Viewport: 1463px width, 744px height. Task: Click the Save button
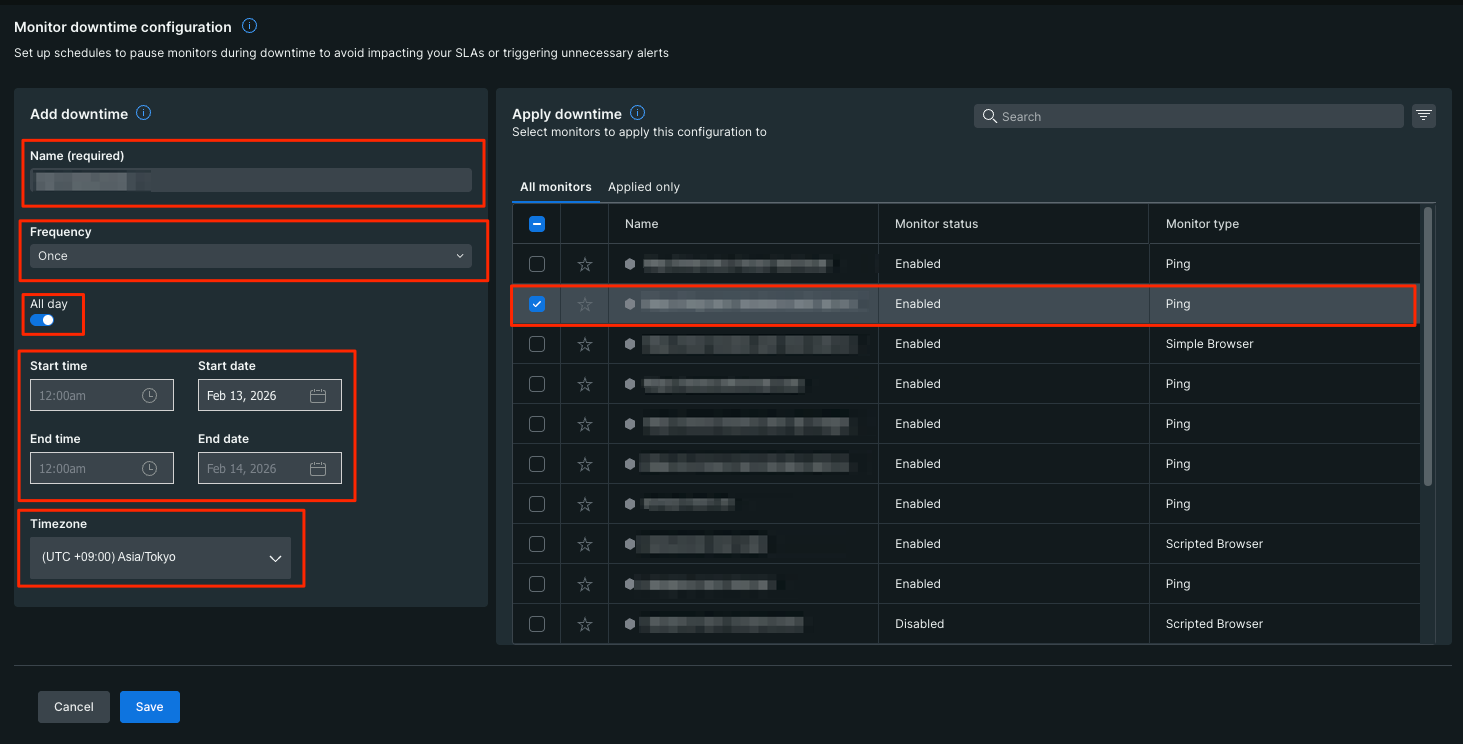point(149,707)
